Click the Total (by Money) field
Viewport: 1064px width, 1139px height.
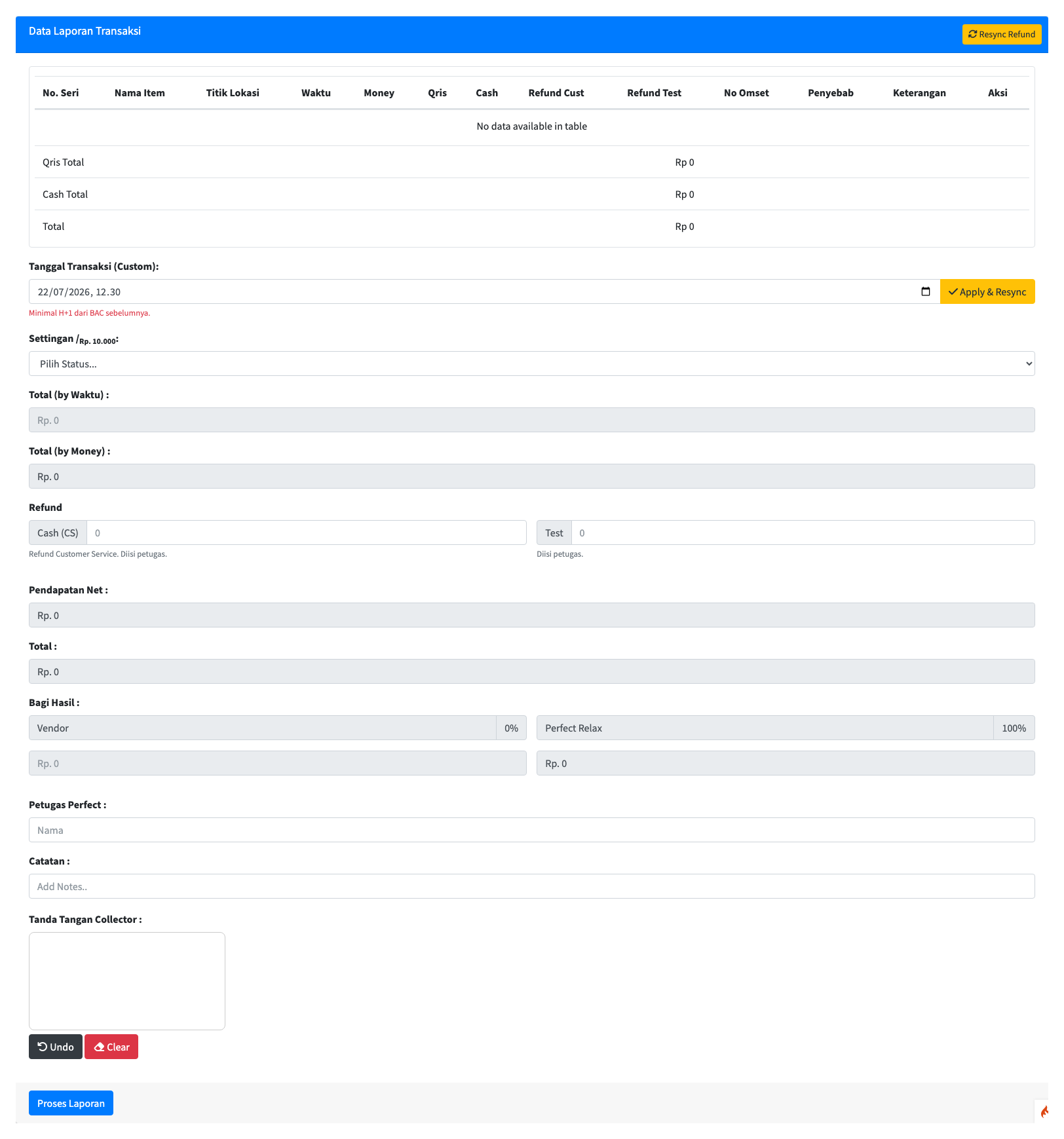coord(531,476)
